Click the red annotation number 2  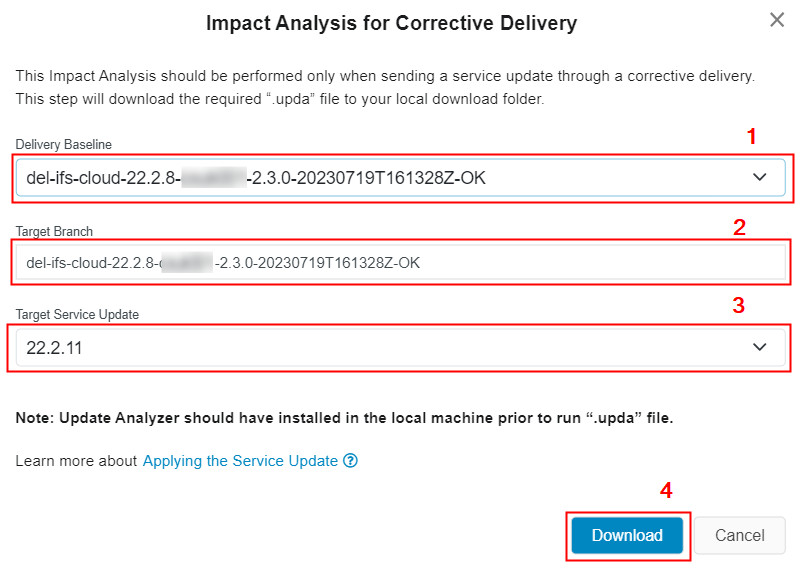[739, 227]
